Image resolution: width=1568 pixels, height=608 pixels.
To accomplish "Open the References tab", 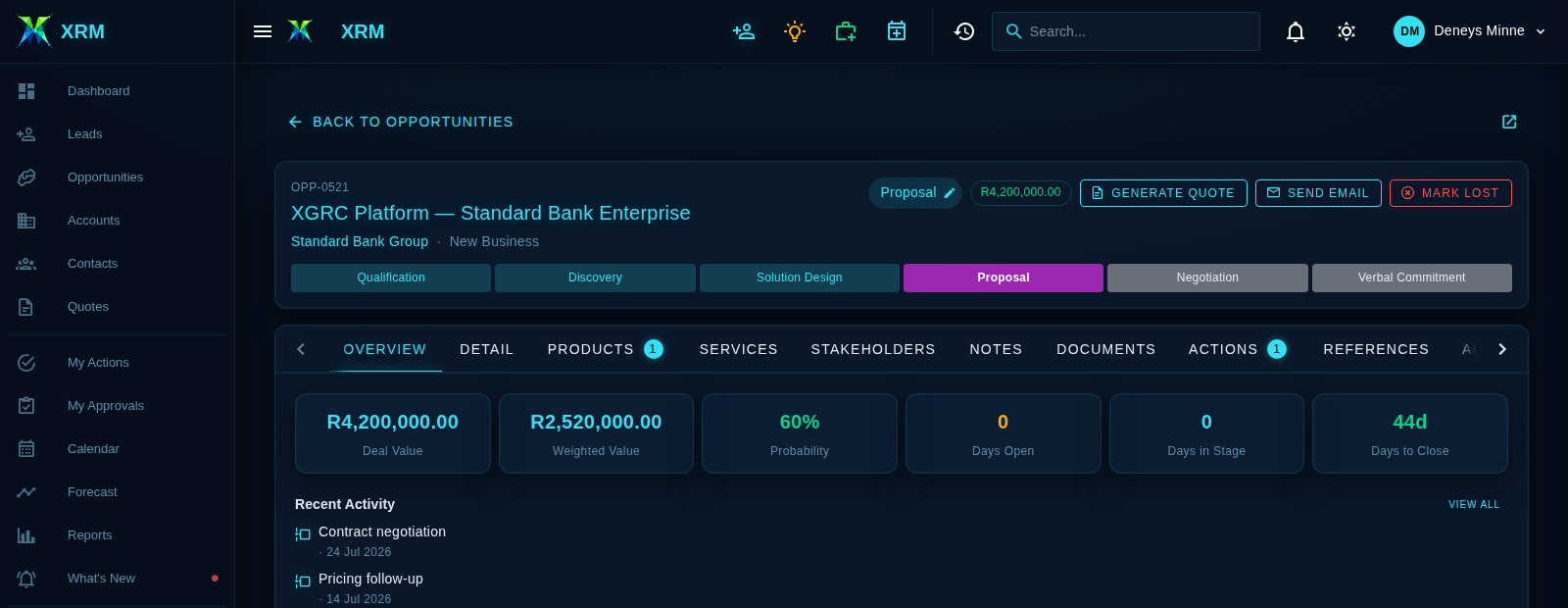I will [x=1376, y=349].
